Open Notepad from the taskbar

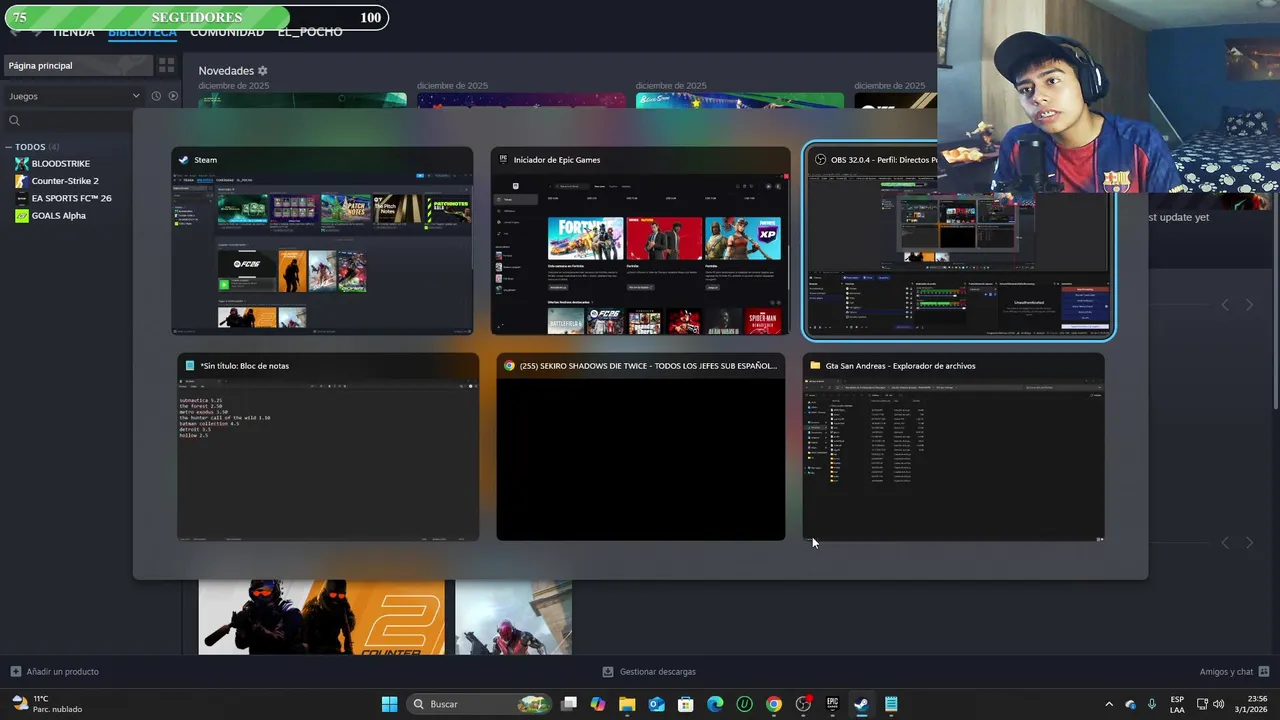(x=891, y=704)
